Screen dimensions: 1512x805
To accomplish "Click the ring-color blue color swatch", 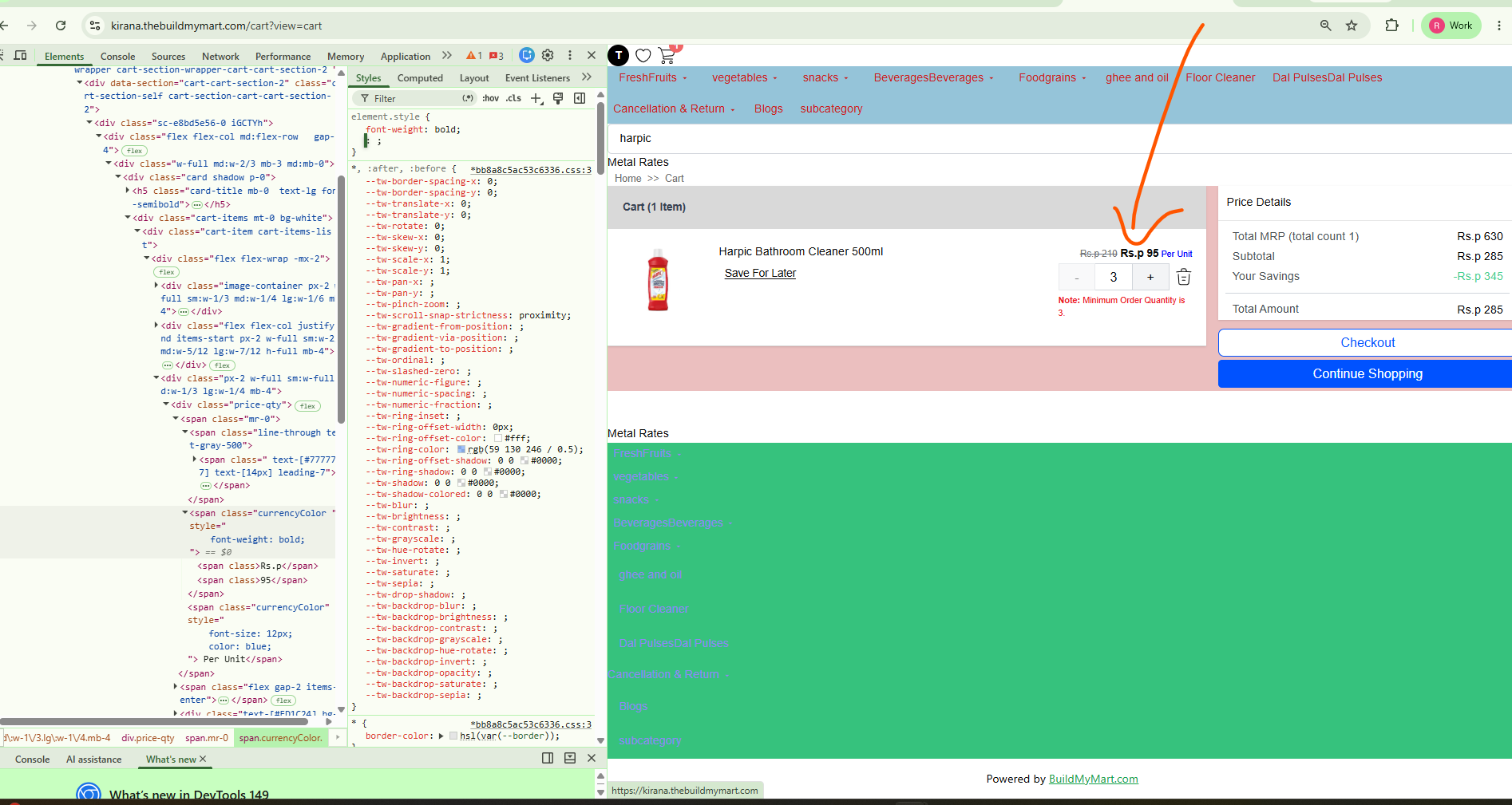I will click(461, 449).
